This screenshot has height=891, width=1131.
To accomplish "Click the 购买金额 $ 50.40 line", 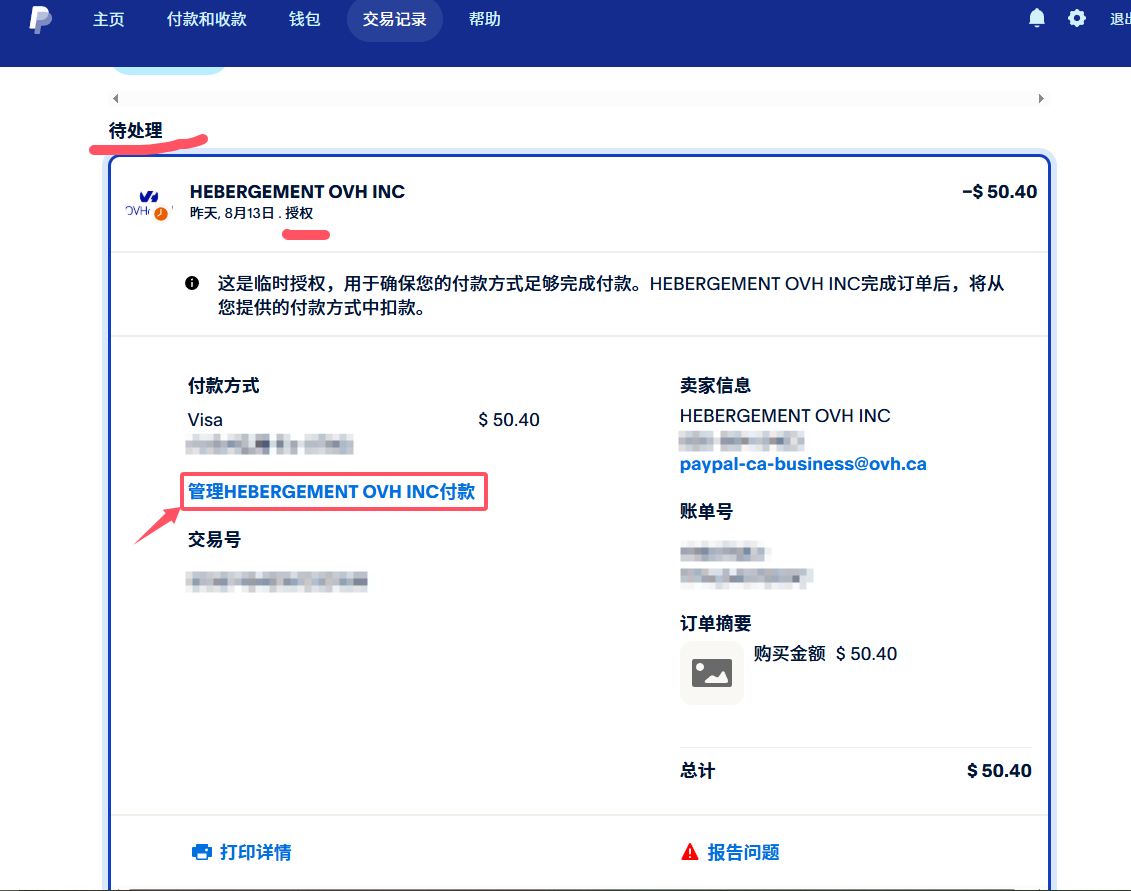I will [x=825, y=654].
